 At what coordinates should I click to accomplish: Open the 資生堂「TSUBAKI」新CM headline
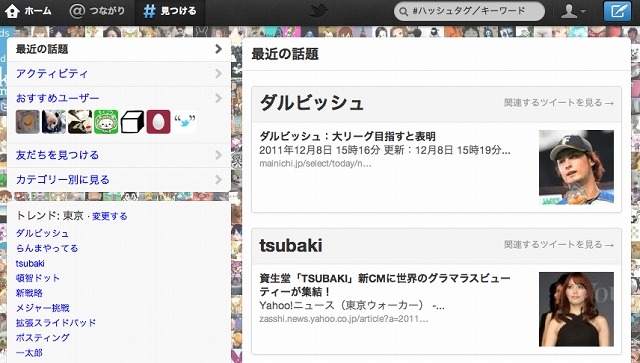pos(385,285)
